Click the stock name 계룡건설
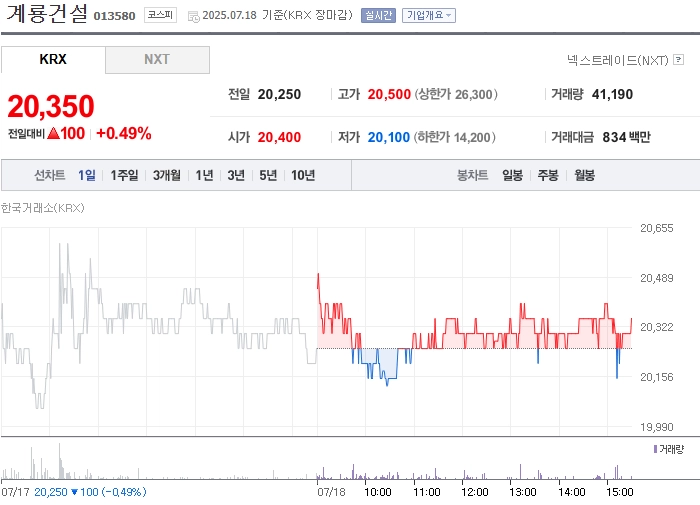The height and width of the screenshot is (505, 700). pyautogui.click(x=47, y=14)
